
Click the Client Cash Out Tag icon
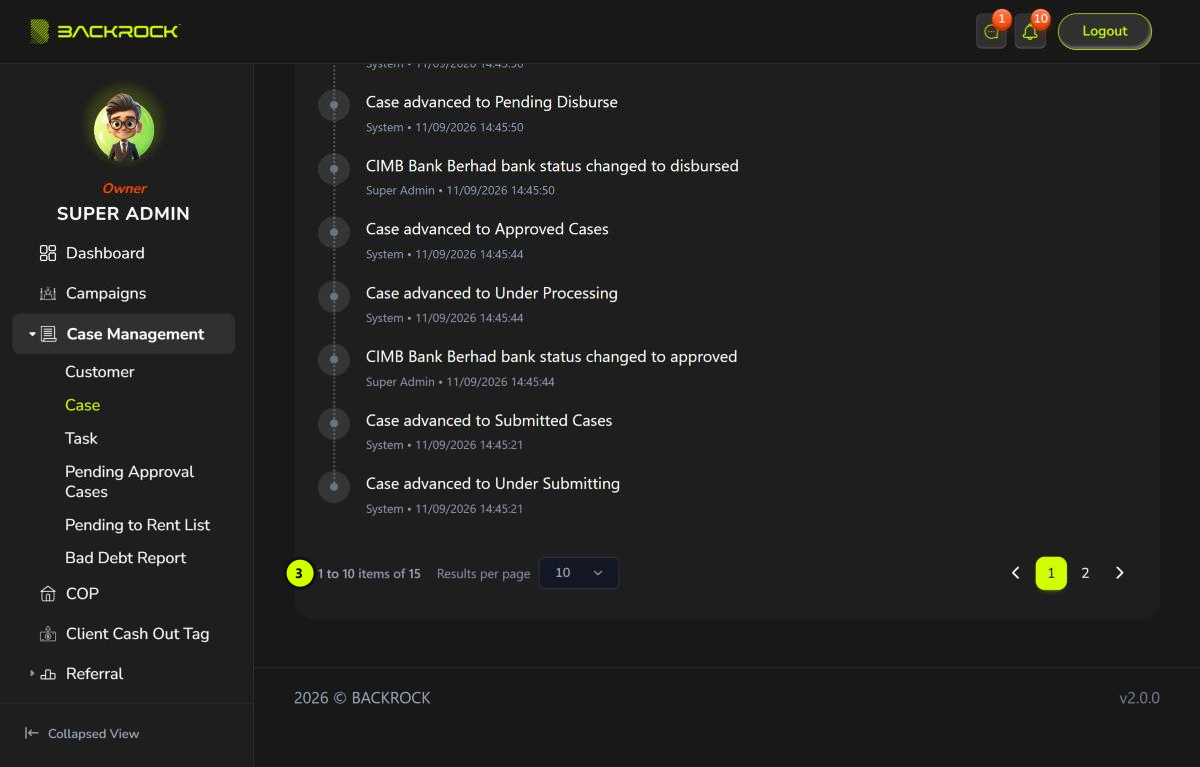coord(48,634)
